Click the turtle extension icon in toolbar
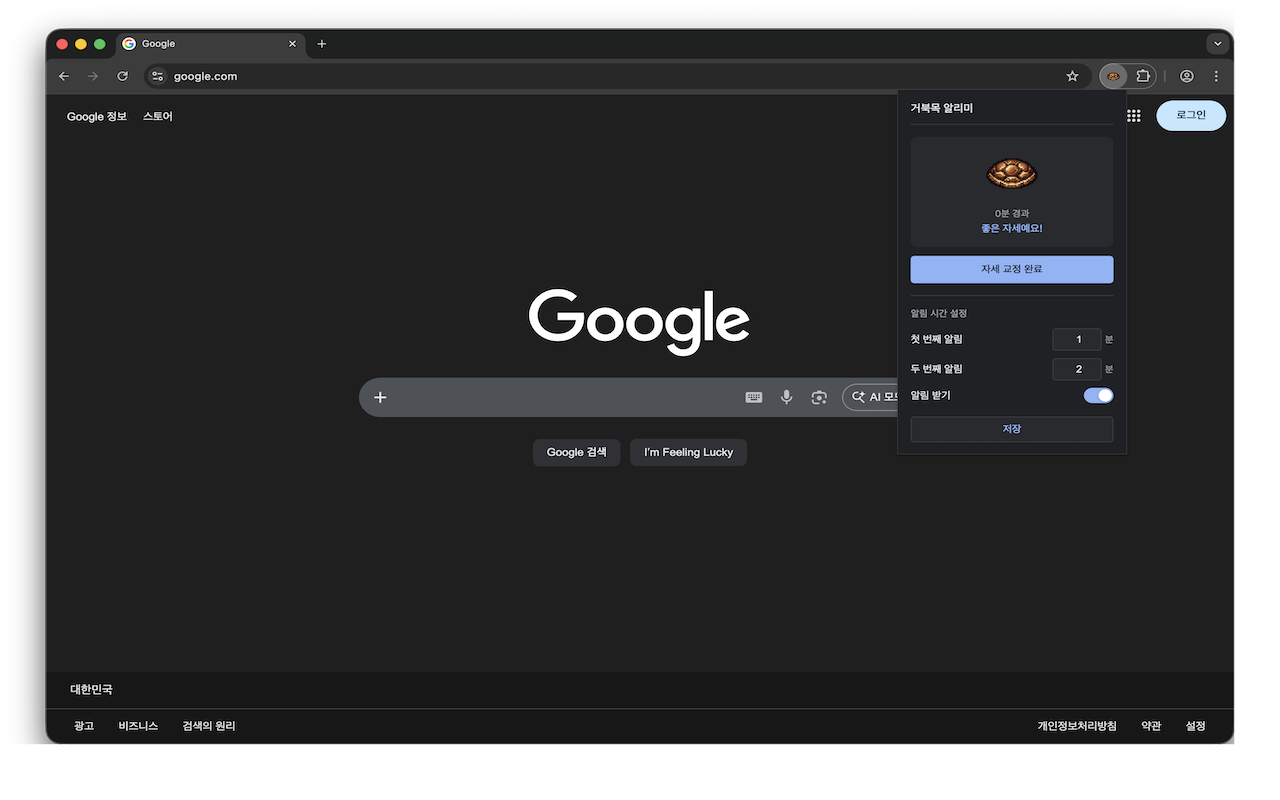Viewport: 1280px width, 800px height. 1113,76
